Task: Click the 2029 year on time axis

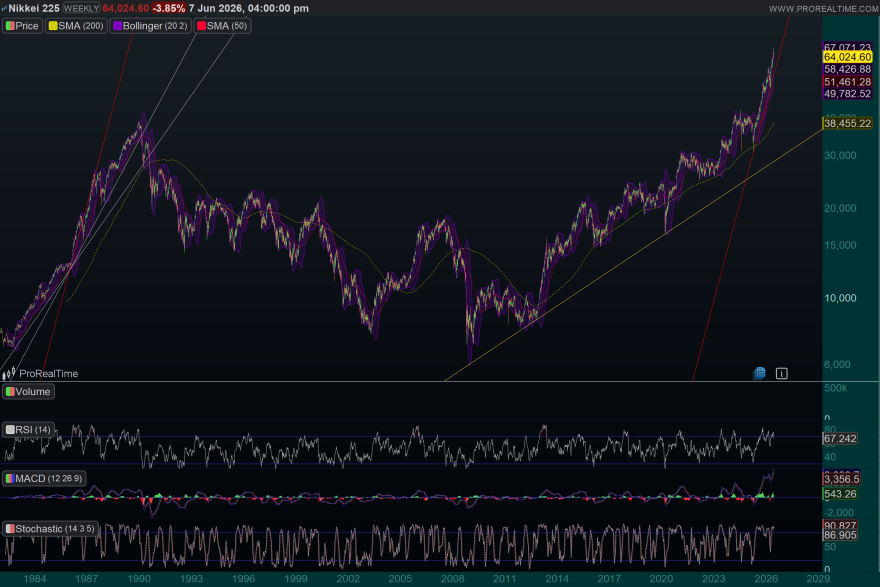Action: pos(818,579)
